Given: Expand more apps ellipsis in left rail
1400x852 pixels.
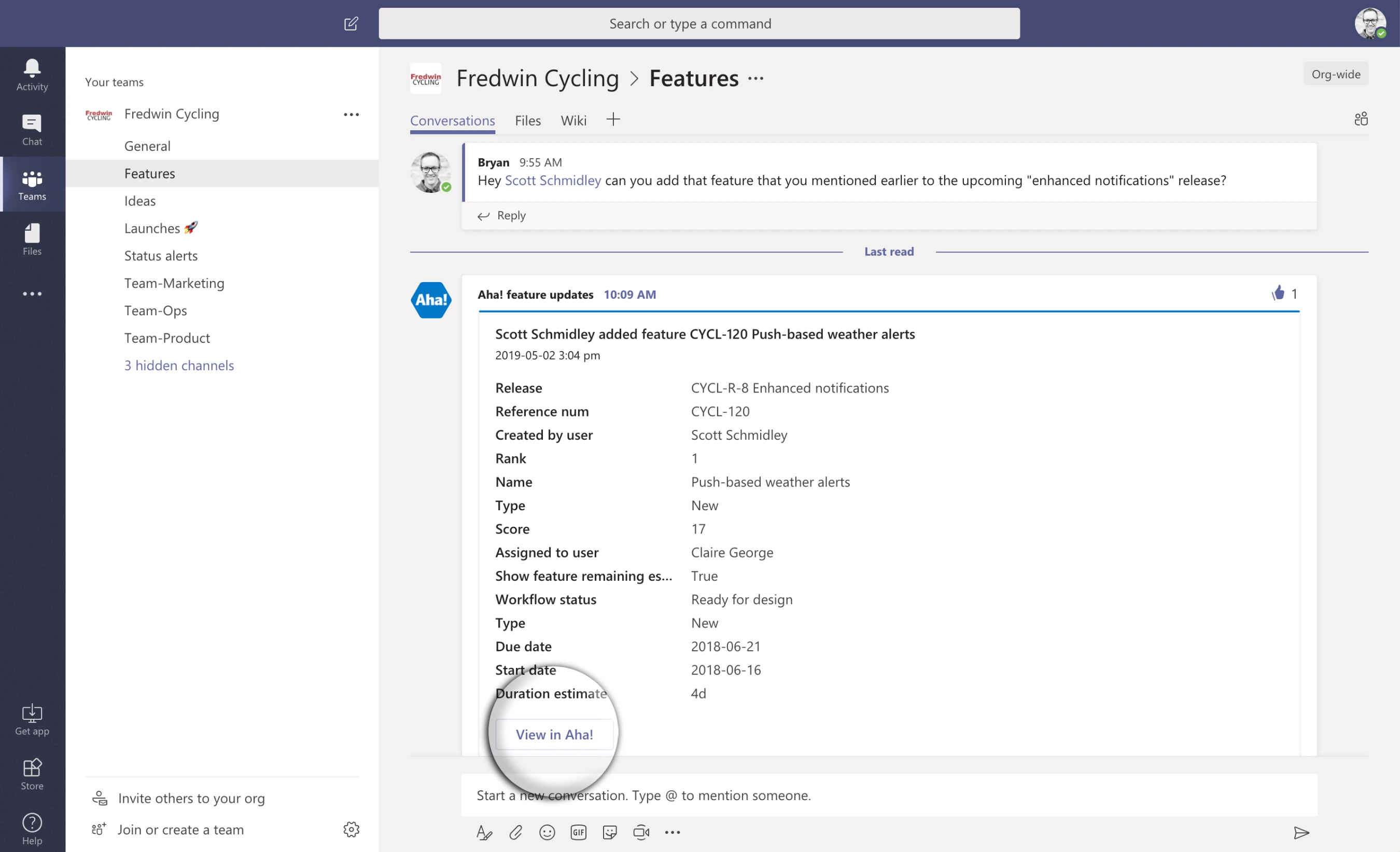Looking at the screenshot, I should click(32, 294).
